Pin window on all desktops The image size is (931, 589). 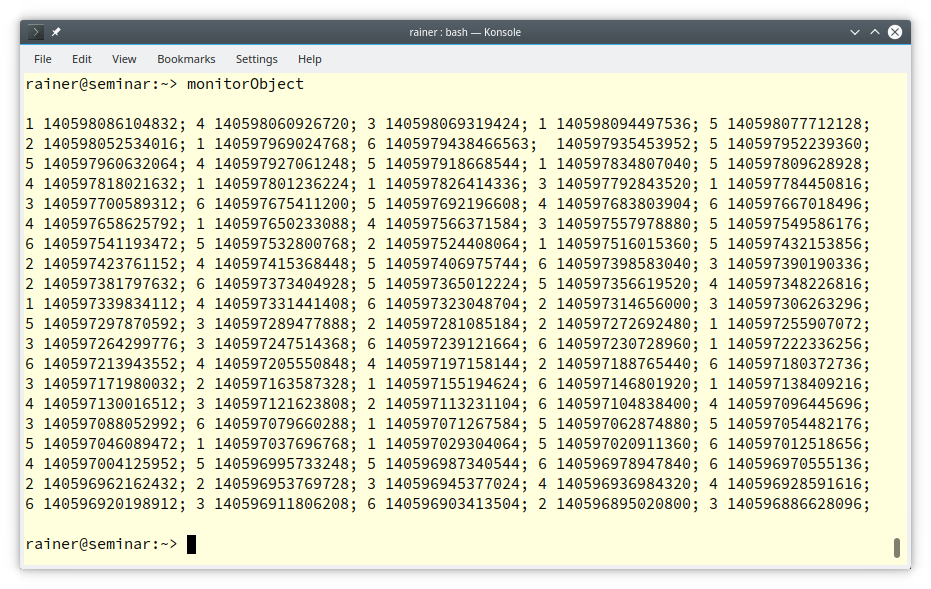coord(56,32)
